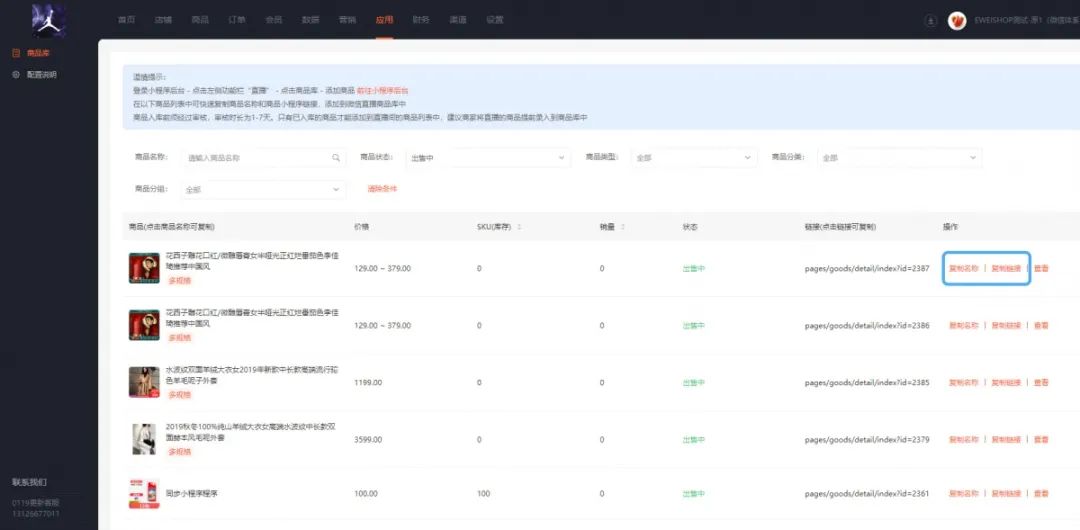Click 清除条件 to clear filters
The image size is (1080, 530).
point(382,189)
